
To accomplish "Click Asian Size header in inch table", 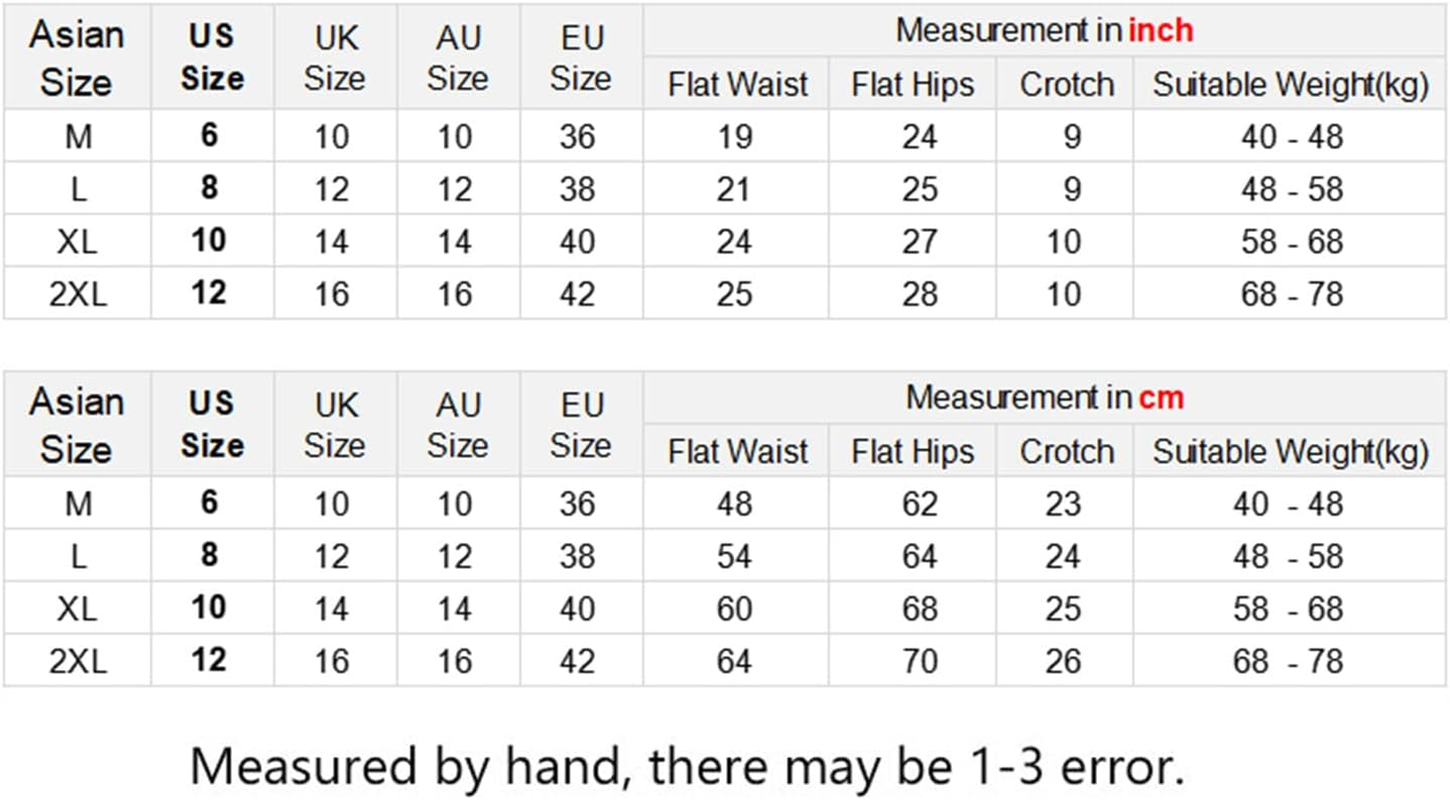I will [x=76, y=58].
